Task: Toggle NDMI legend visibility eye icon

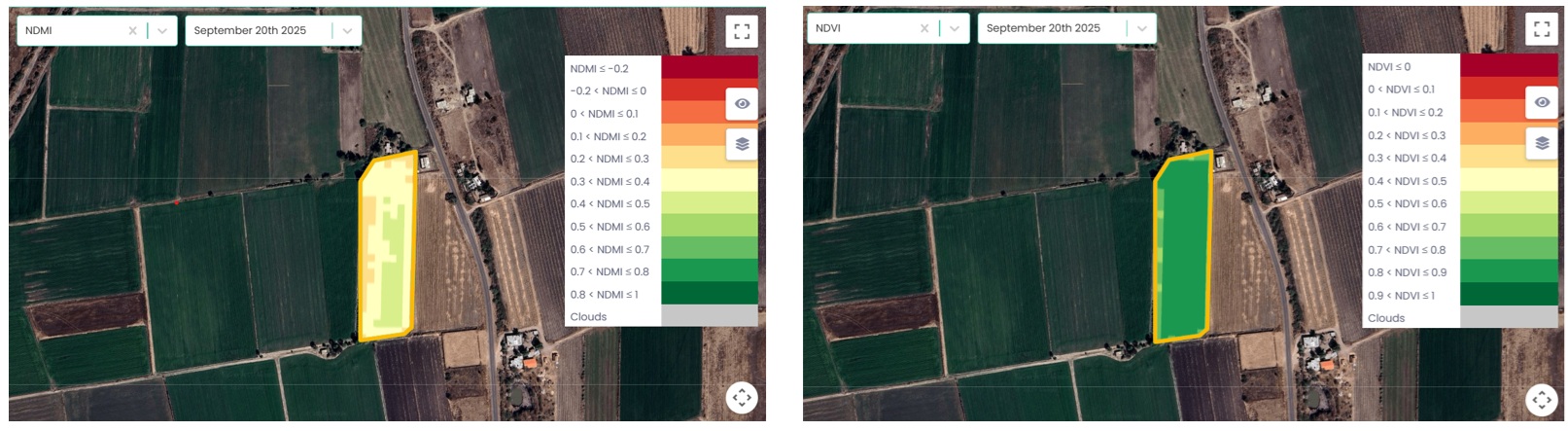Action: point(742,104)
